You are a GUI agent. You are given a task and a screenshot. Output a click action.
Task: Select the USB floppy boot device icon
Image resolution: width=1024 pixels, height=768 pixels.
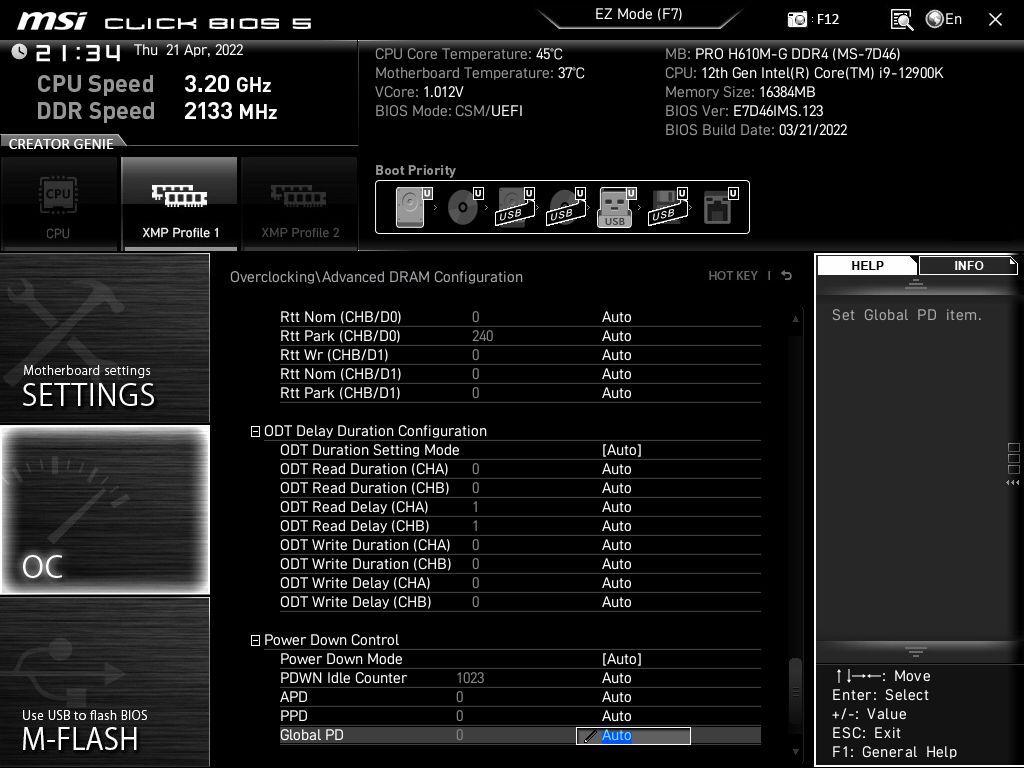pos(667,207)
